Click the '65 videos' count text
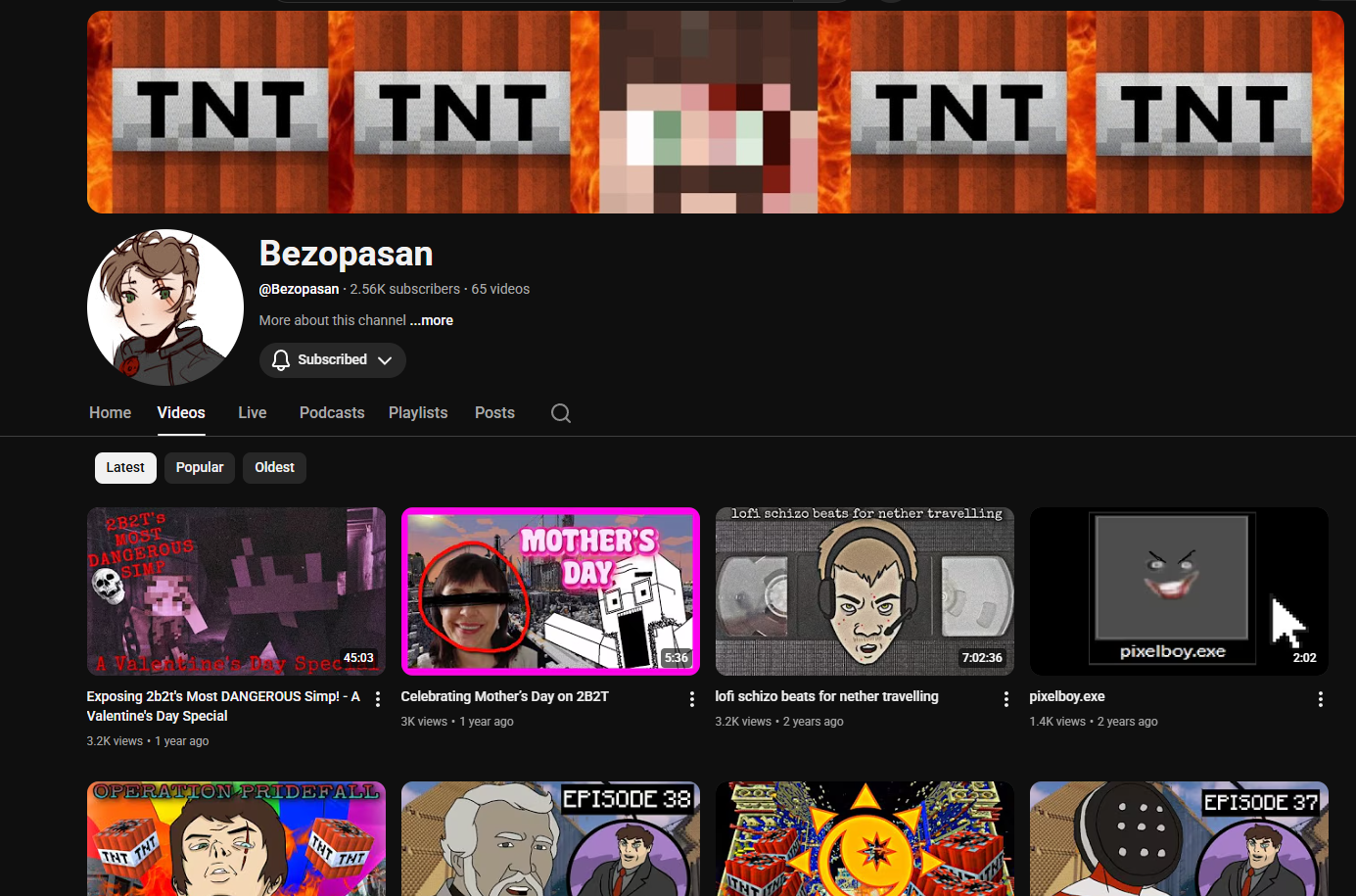 click(x=500, y=289)
